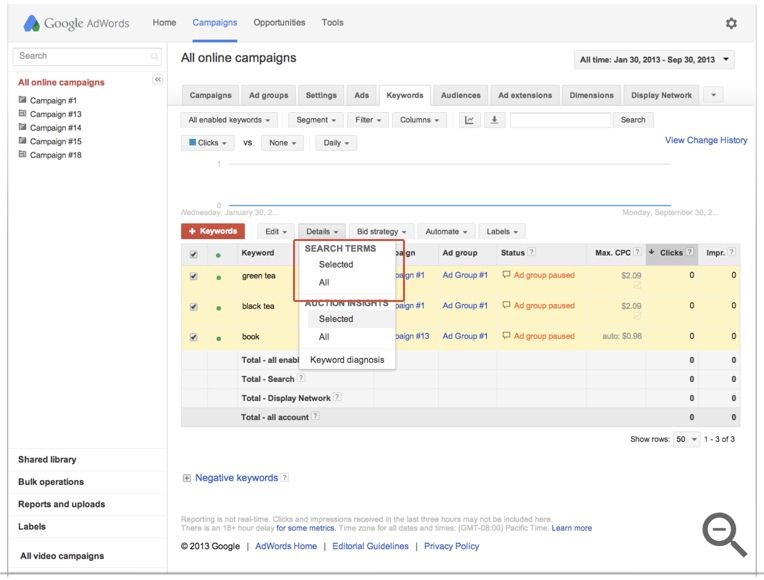Open the more tabs arrow dropdown
The height and width of the screenshot is (580, 764).
click(x=713, y=95)
